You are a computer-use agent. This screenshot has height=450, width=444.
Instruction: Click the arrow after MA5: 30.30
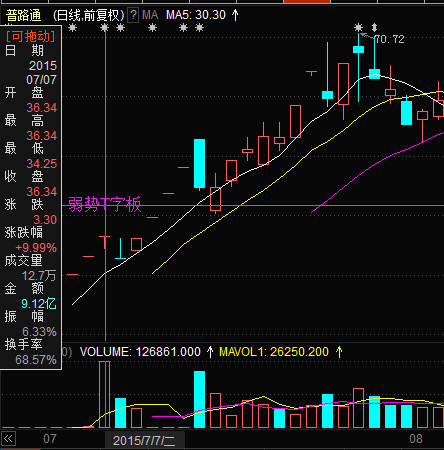coord(235,15)
